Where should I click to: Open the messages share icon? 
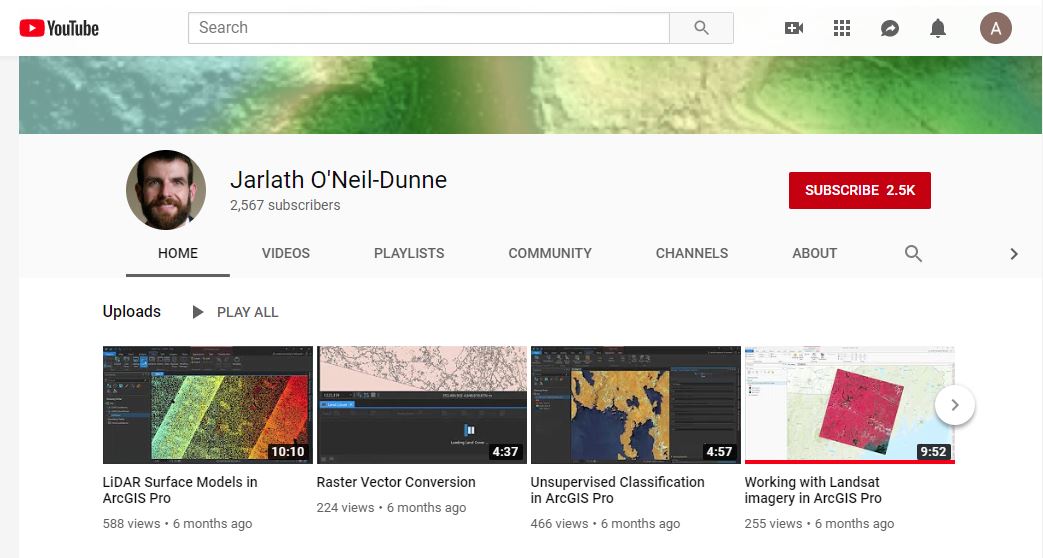(890, 28)
